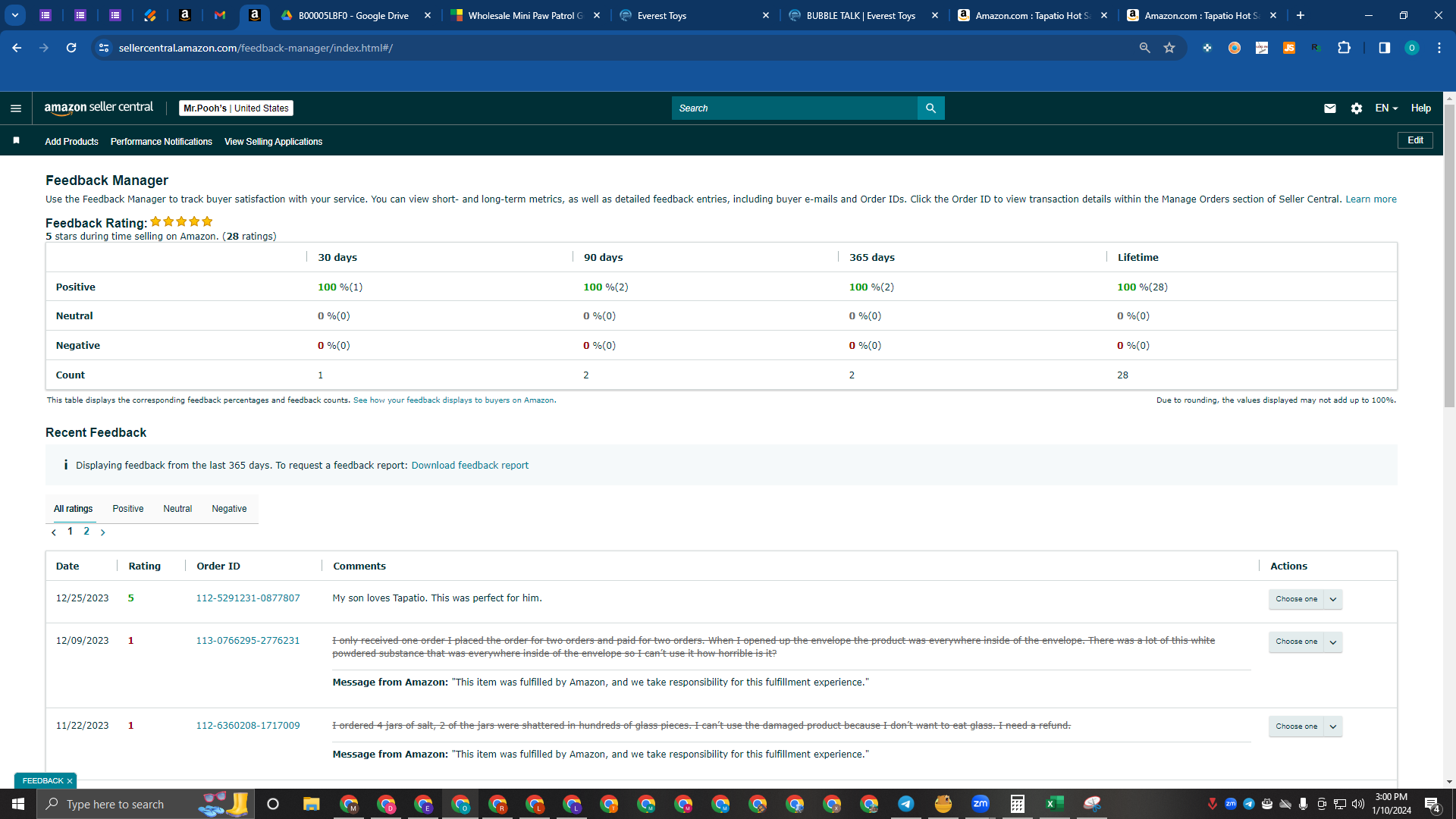
Task: Open File Explorer from the taskbar
Action: tap(311, 804)
